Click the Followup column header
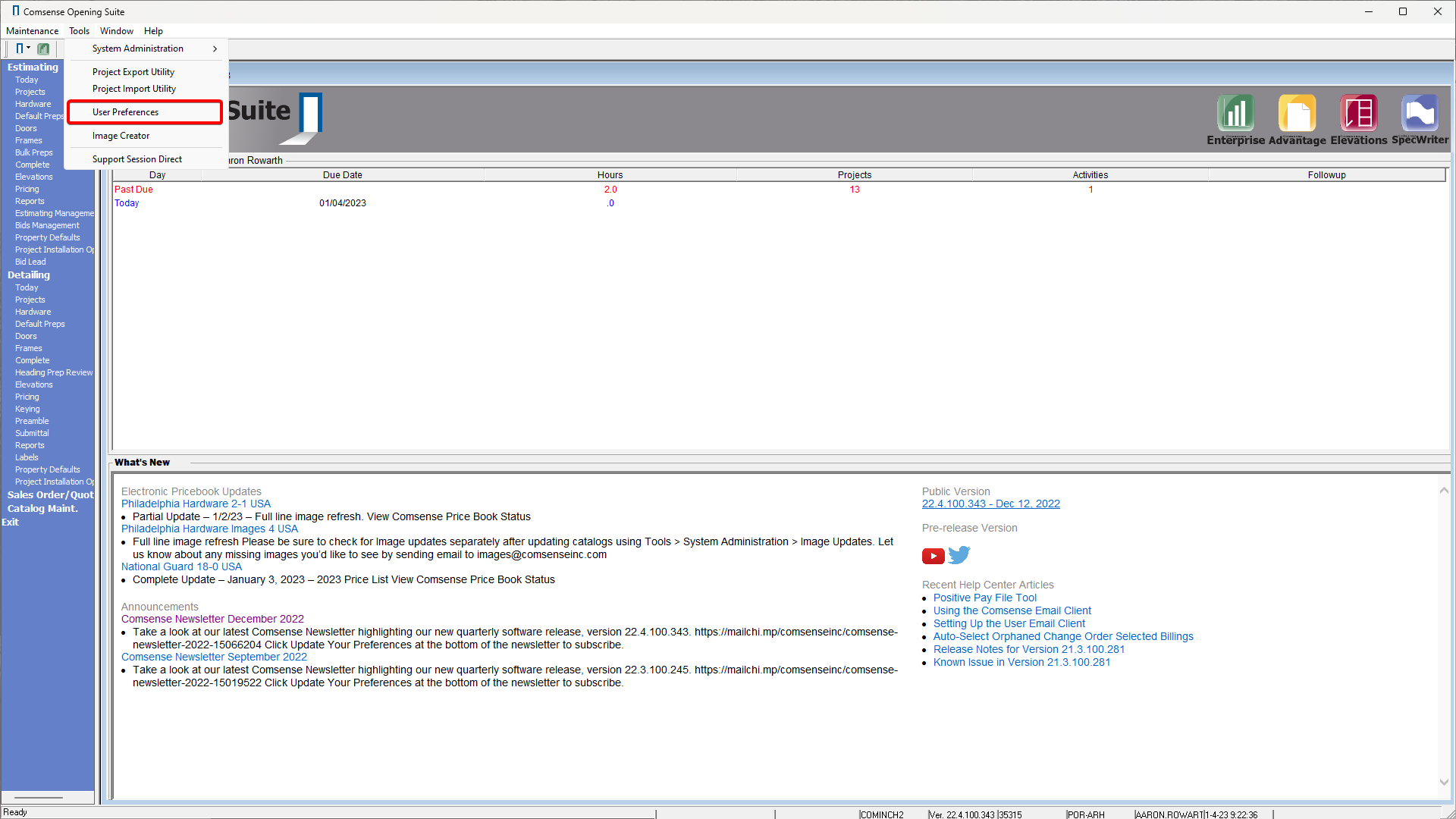Screen dimensions: 1456x819 (1326, 175)
